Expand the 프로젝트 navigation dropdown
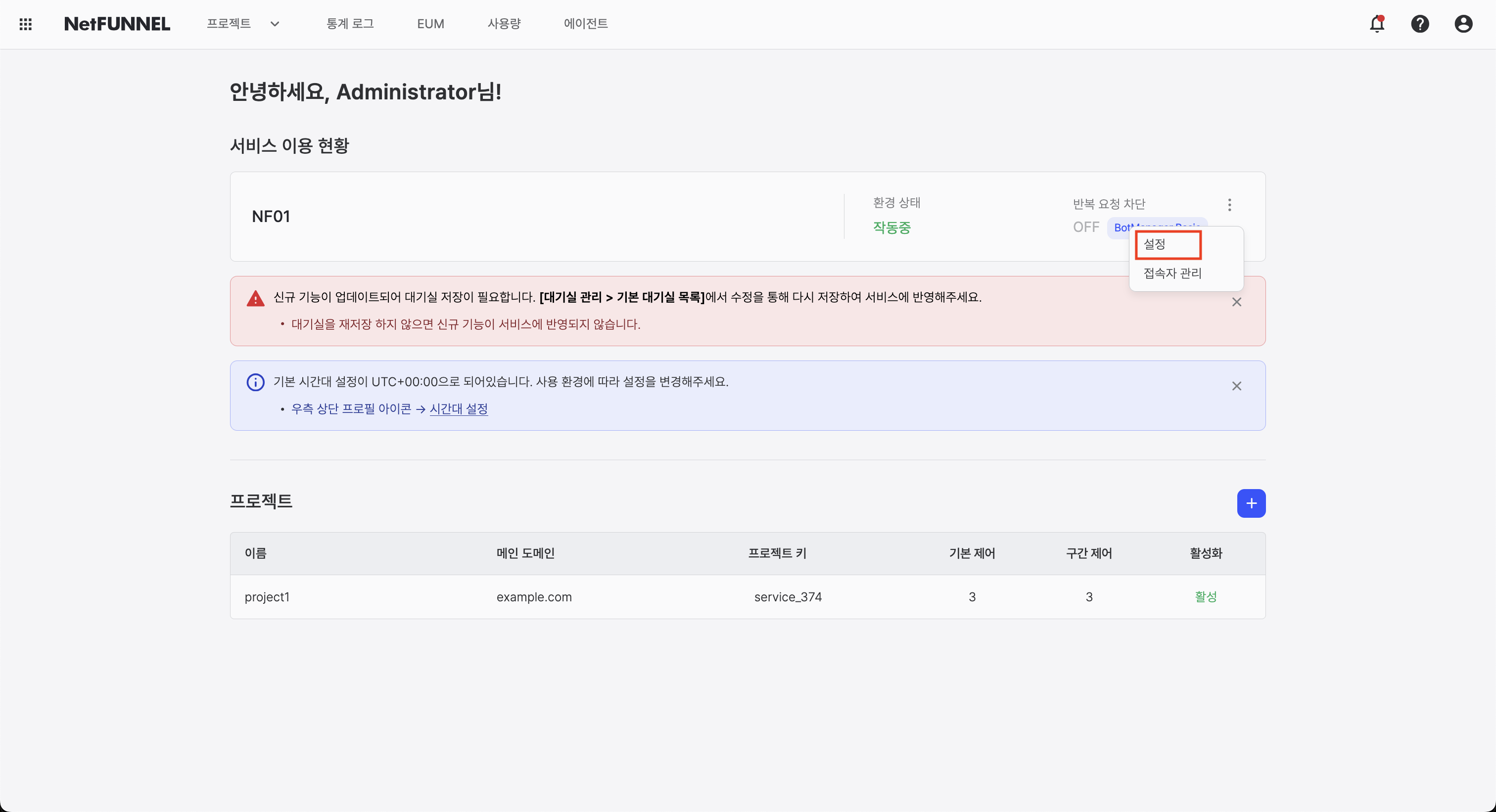The image size is (1496, 812). [275, 24]
